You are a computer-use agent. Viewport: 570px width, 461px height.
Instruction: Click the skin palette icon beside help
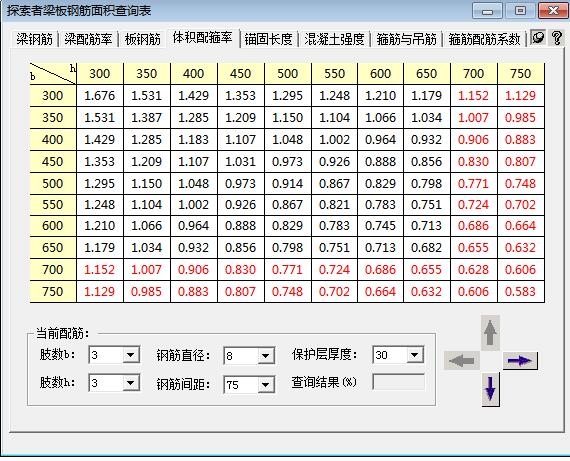coord(538,37)
